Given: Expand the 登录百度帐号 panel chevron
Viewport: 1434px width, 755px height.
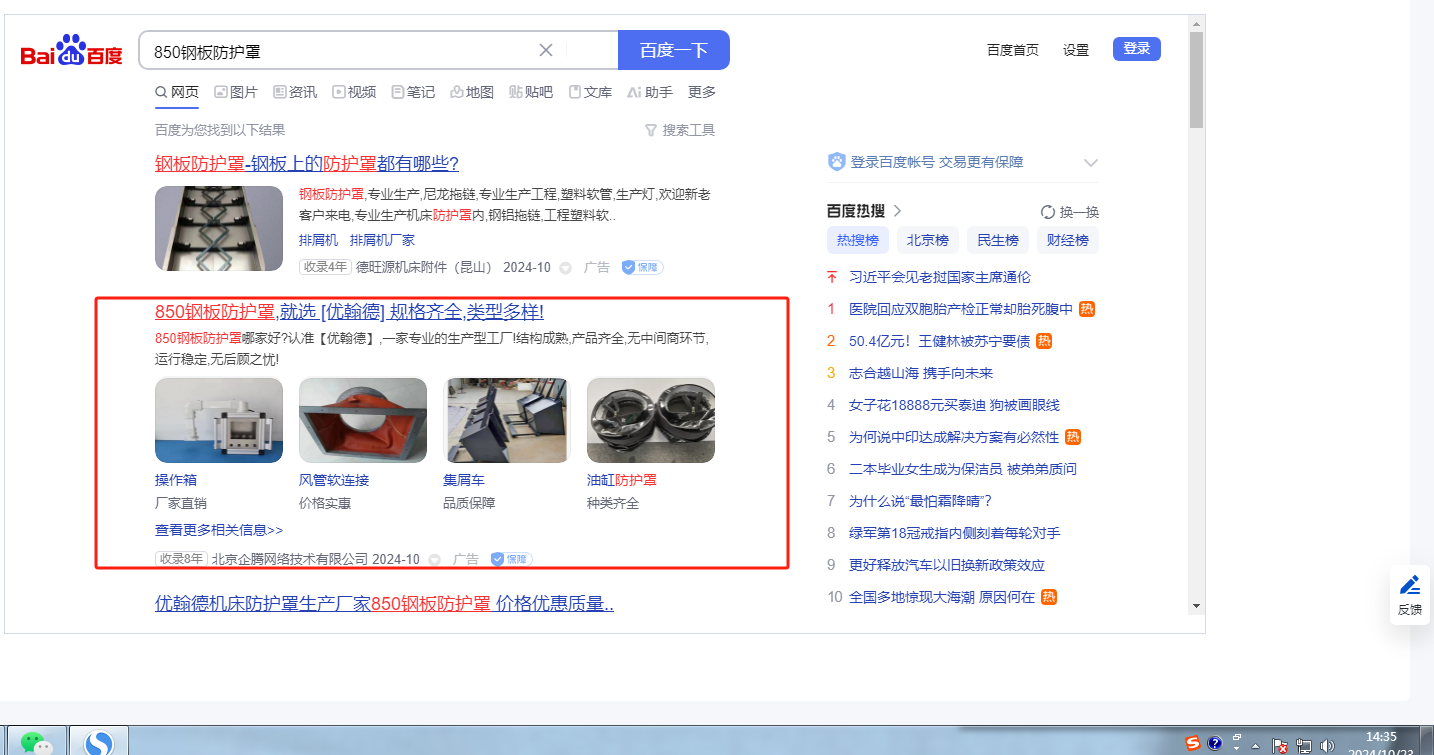Looking at the screenshot, I should (1091, 162).
